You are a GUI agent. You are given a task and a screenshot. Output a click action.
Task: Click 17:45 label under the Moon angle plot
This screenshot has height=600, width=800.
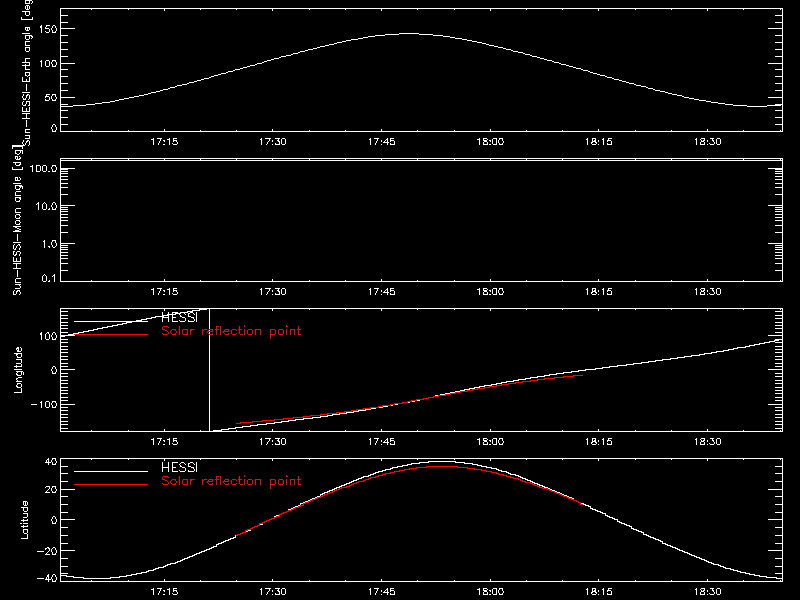pos(382,291)
